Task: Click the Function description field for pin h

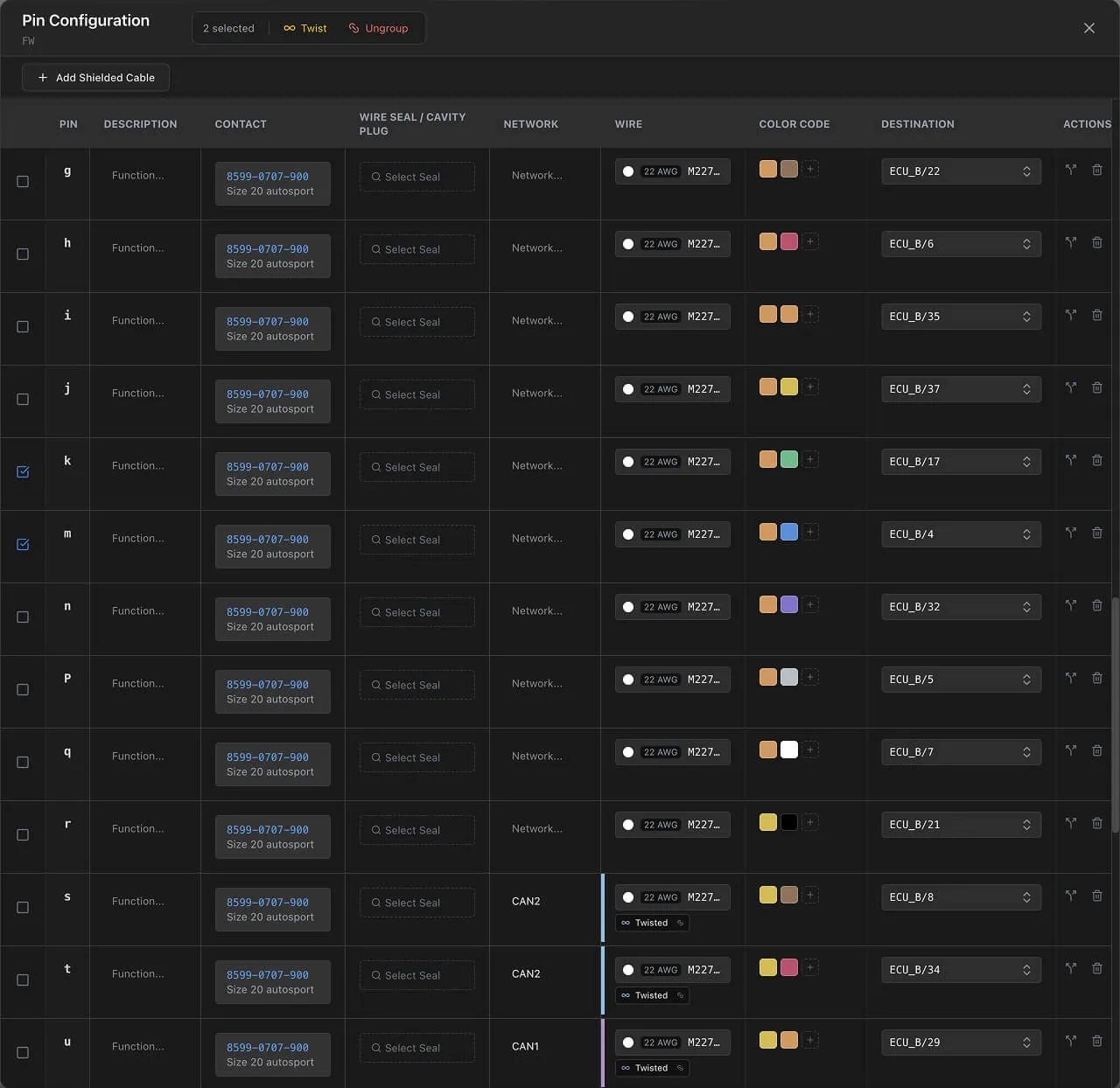Action: coord(138,248)
